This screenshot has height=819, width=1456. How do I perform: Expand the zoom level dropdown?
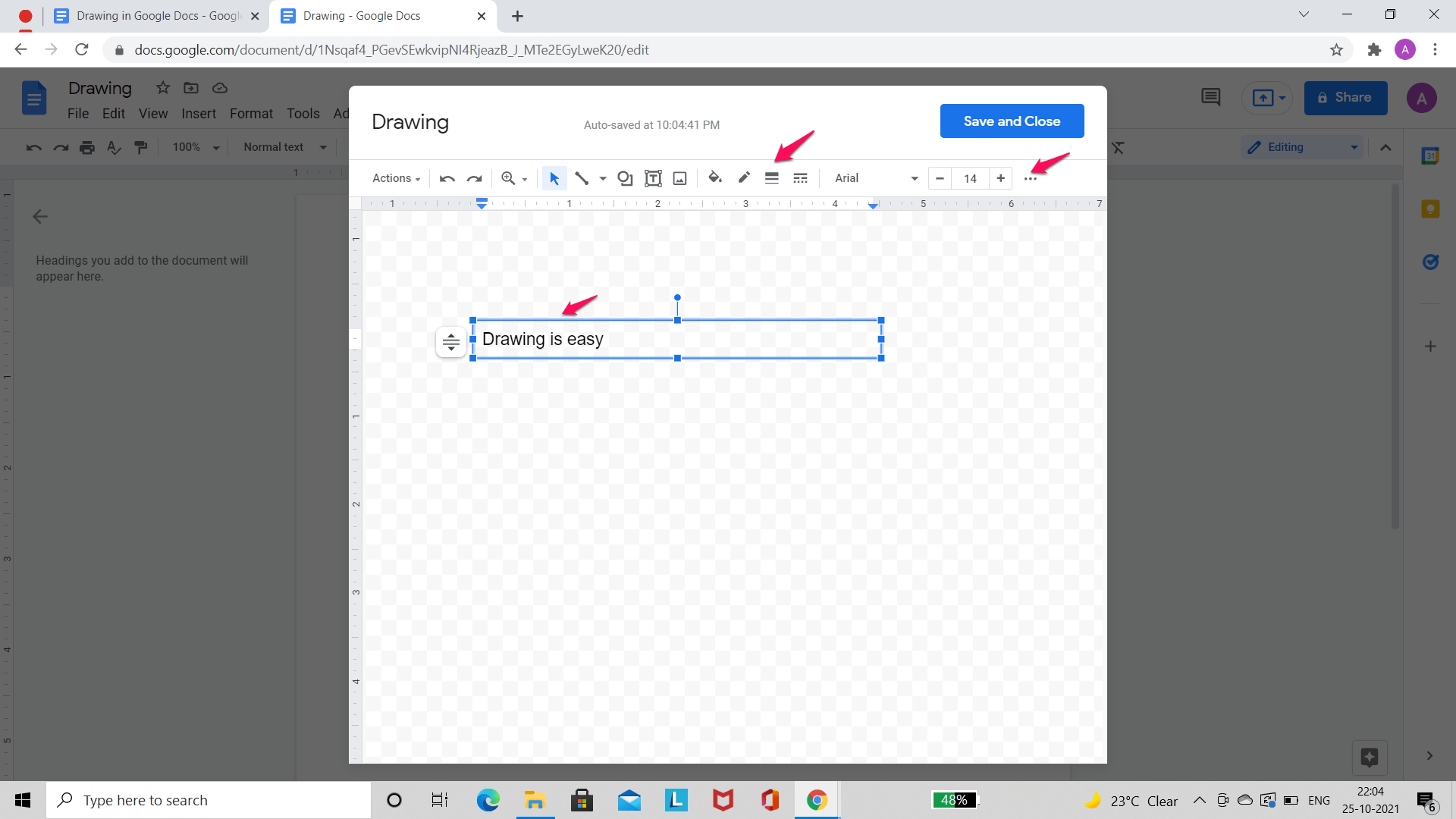pyautogui.click(x=523, y=178)
